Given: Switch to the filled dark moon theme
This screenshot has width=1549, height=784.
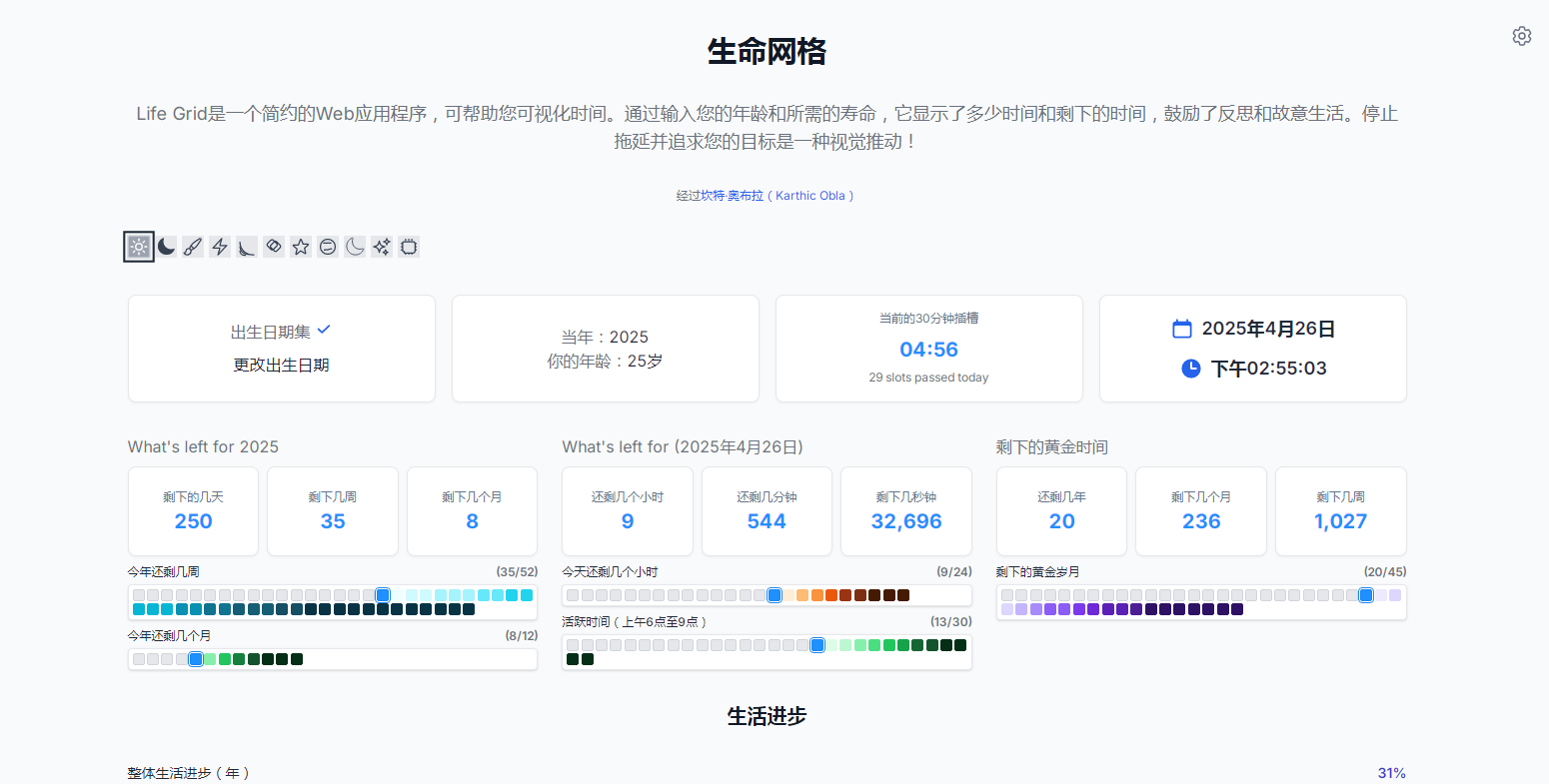Looking at the screenshot, I should click(167, 247).
